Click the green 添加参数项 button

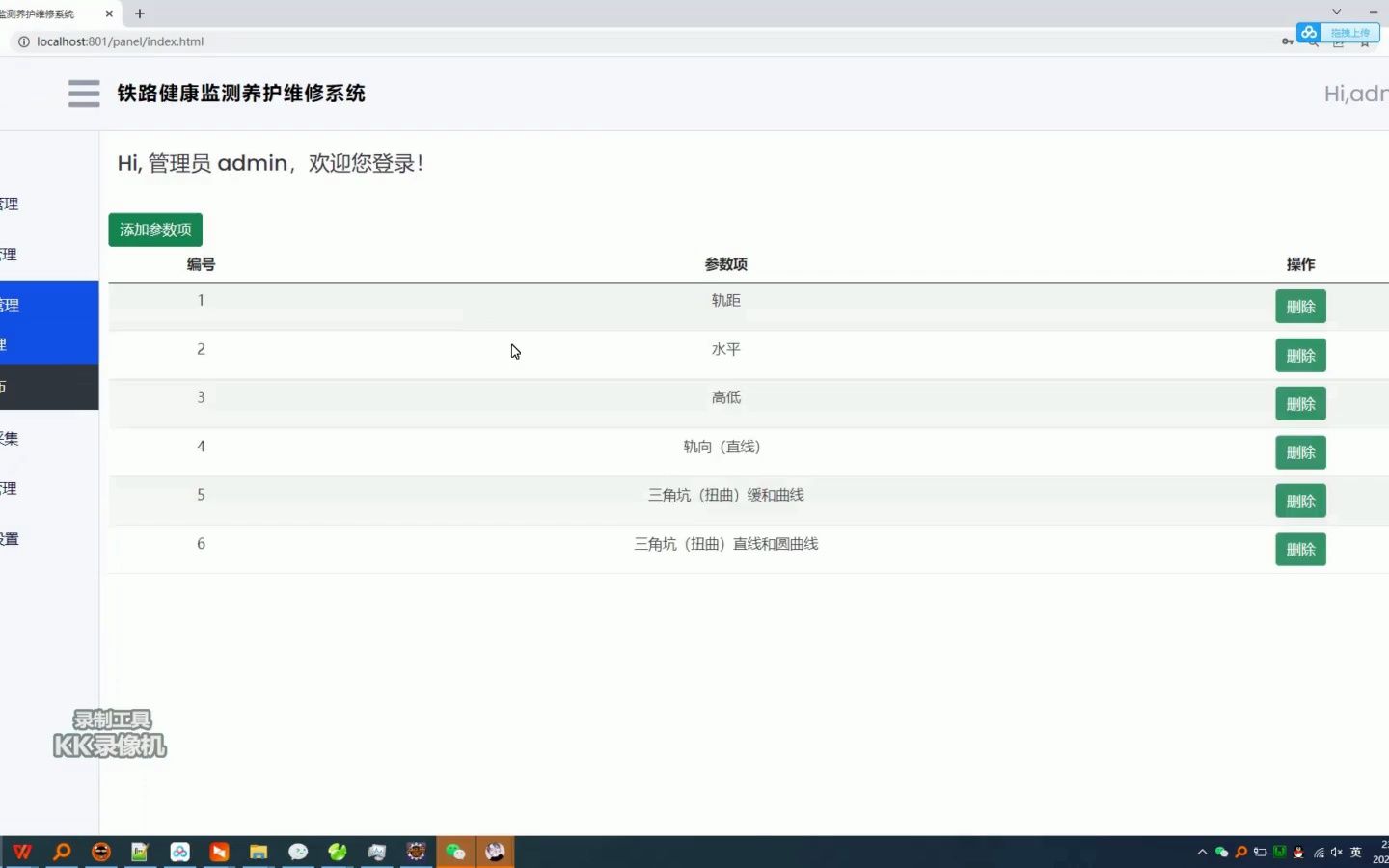click(154, 230)
